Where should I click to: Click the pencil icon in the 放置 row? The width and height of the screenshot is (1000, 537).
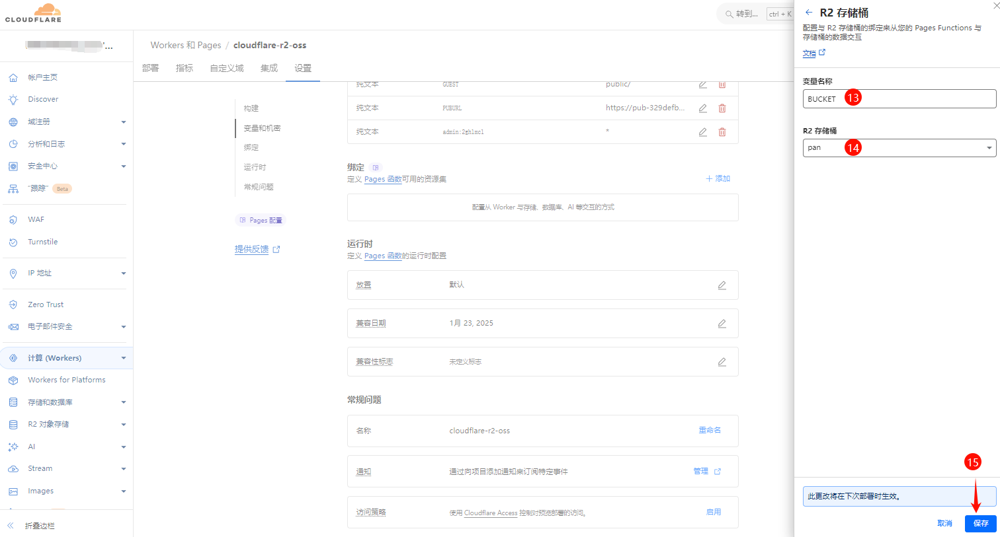[722, 285]
